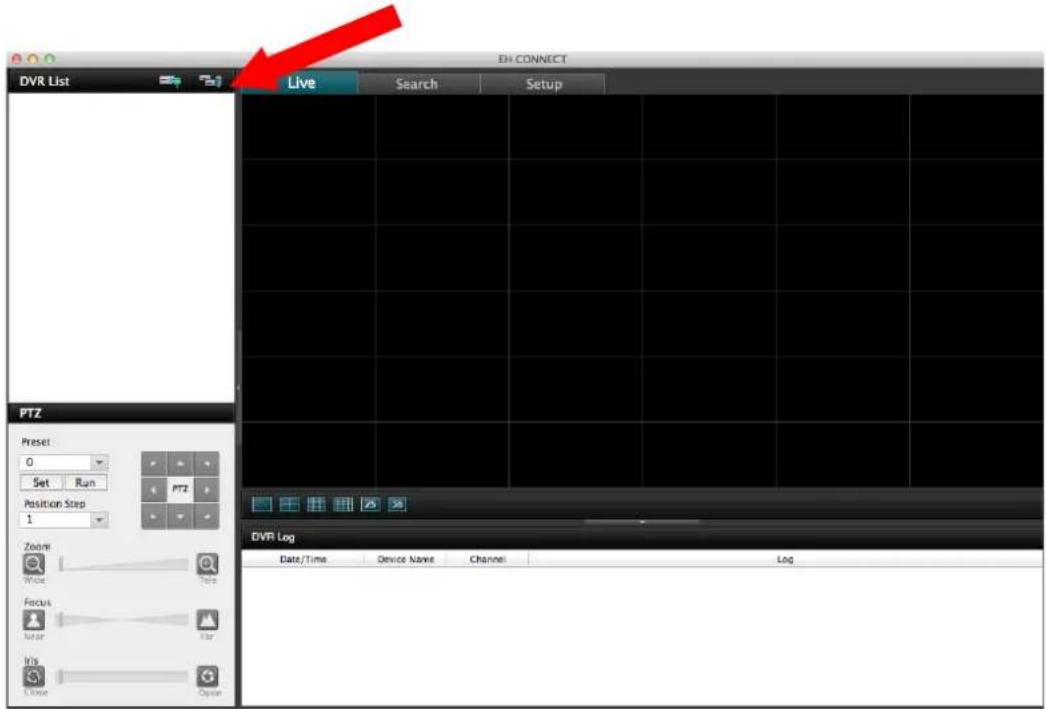Click the Zoom Wide icon

pos(34,565)
